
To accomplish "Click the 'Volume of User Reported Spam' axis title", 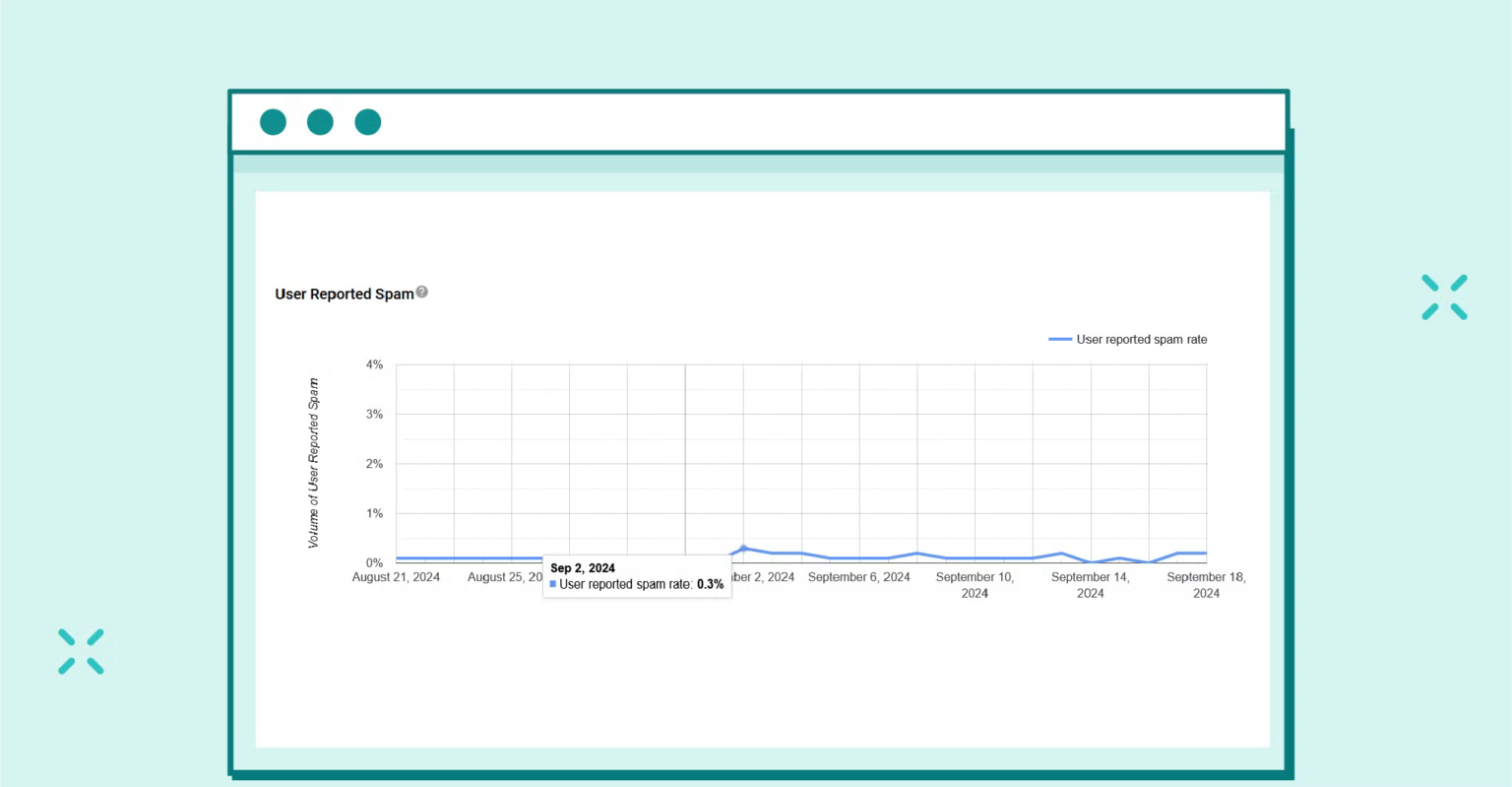I will pos(314,463).
